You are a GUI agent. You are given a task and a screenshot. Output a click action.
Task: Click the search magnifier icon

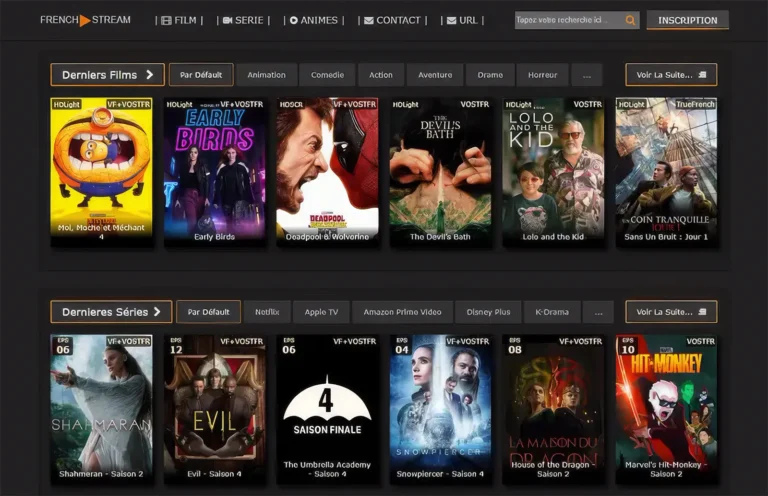[630, 21]
